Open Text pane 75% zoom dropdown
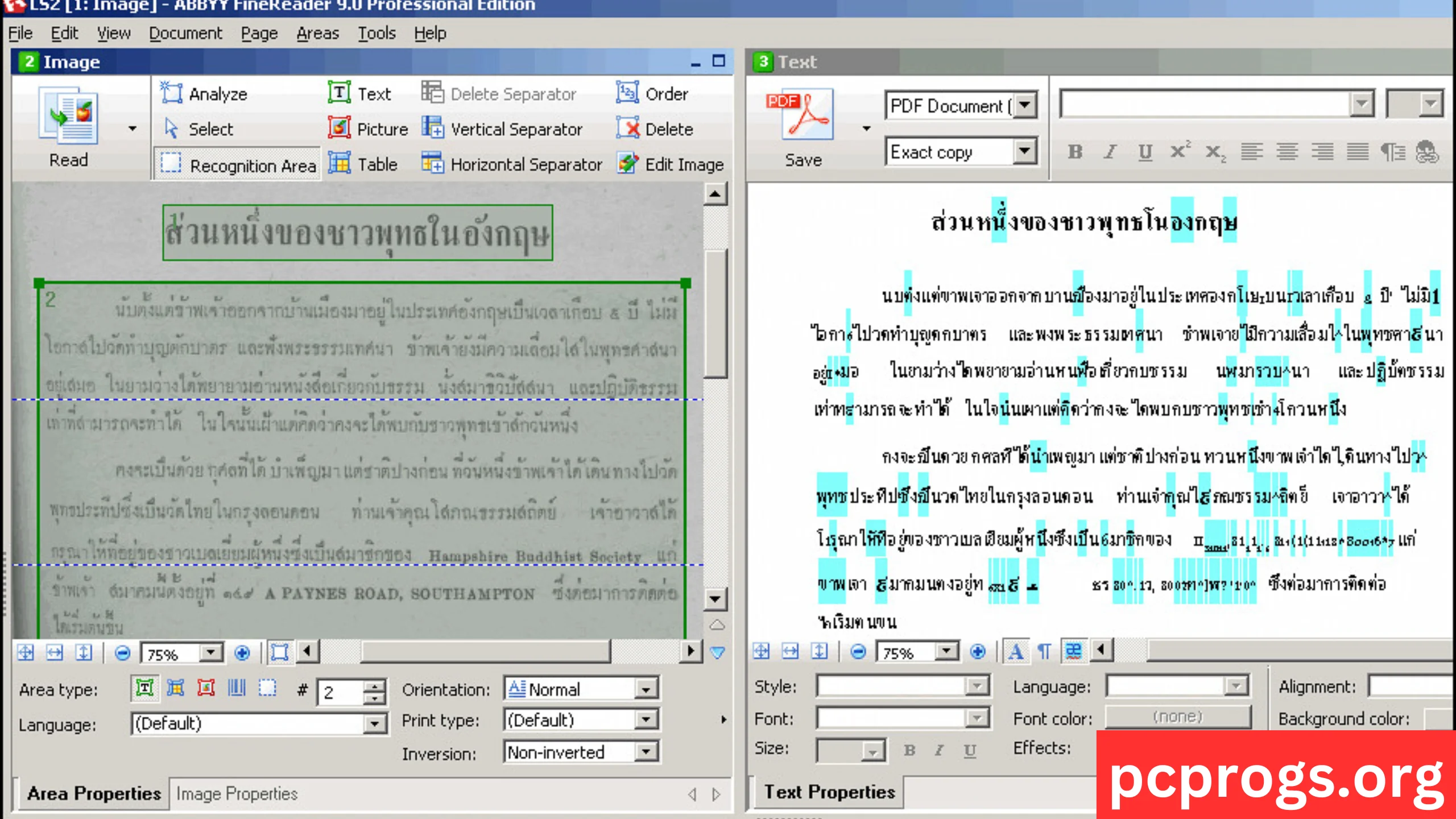This screenshot has width=1456, height=819. tap(947, 651)
